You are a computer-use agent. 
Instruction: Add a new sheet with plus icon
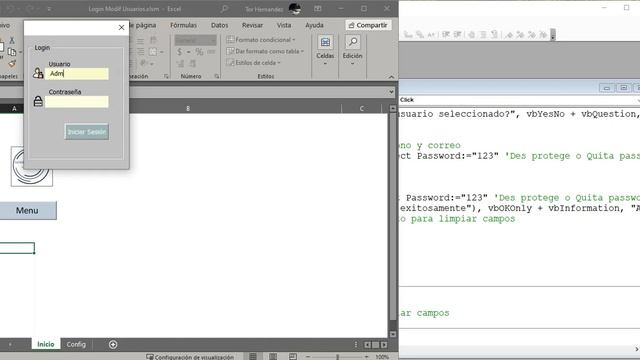point(113,344)
